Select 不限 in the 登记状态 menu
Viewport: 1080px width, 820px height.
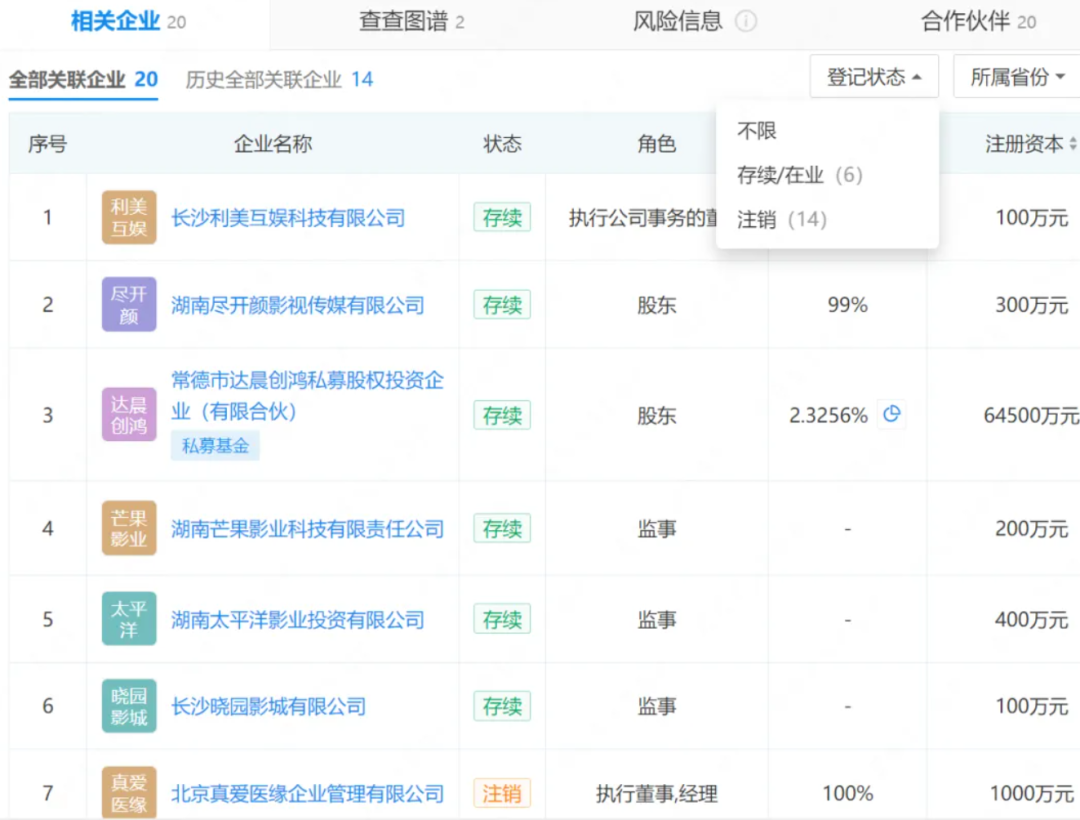click(760, 130)
